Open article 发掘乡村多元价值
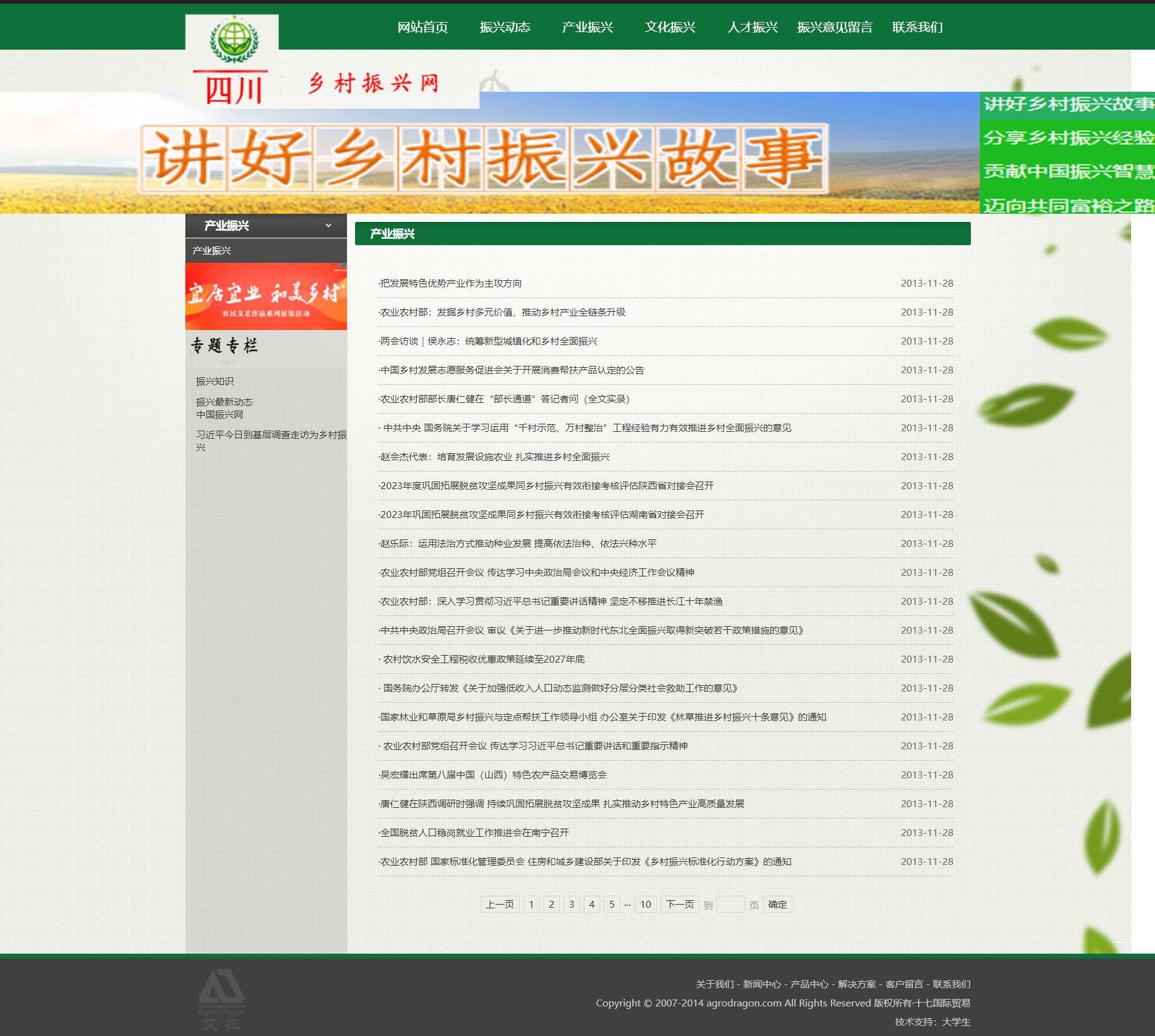 coord(502,312)
